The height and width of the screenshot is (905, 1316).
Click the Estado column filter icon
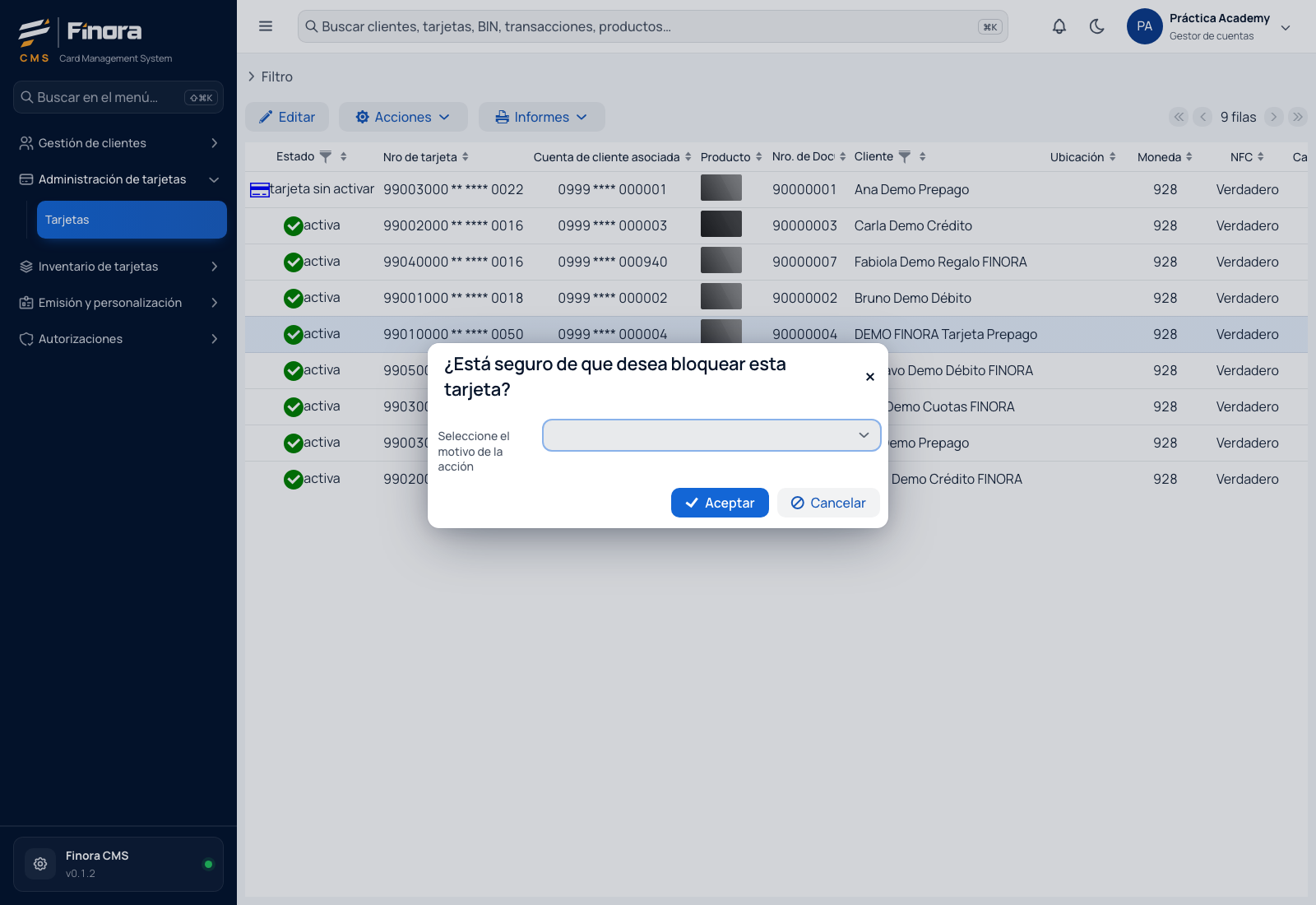pyautogui.click(x=326, y=156)
